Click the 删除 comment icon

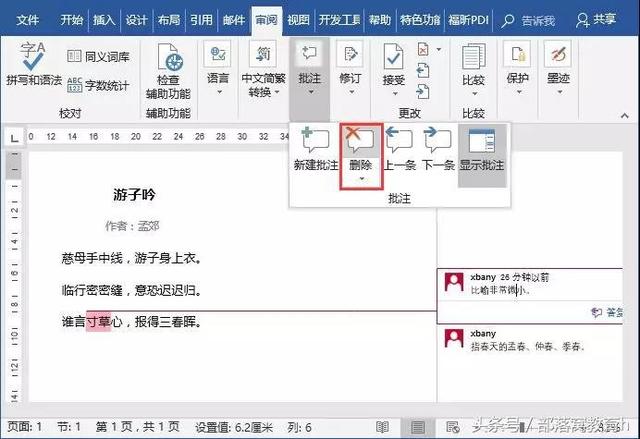(x=360, y=141)
